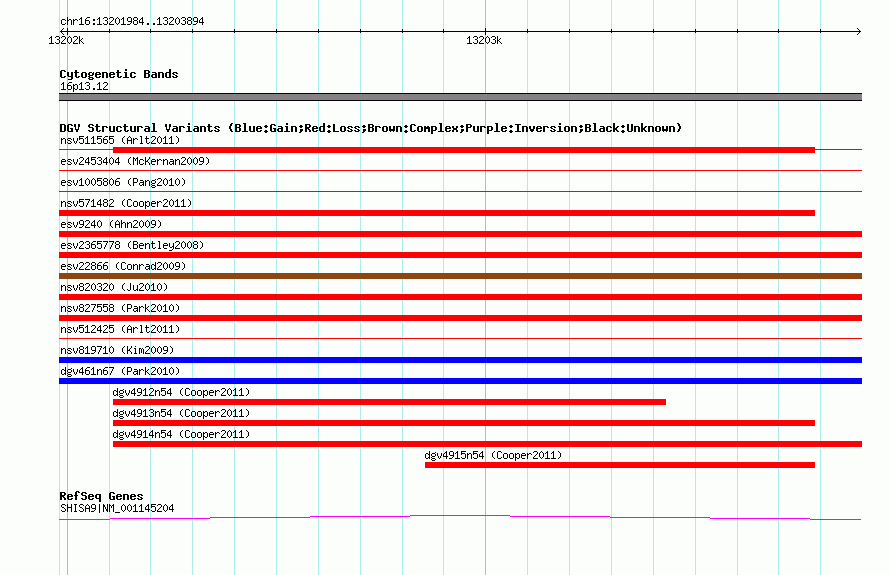Click the dgv4912n54 (Cooper2011) label text
This screenshot has height=575, width=890.
(x=181, y=392)
